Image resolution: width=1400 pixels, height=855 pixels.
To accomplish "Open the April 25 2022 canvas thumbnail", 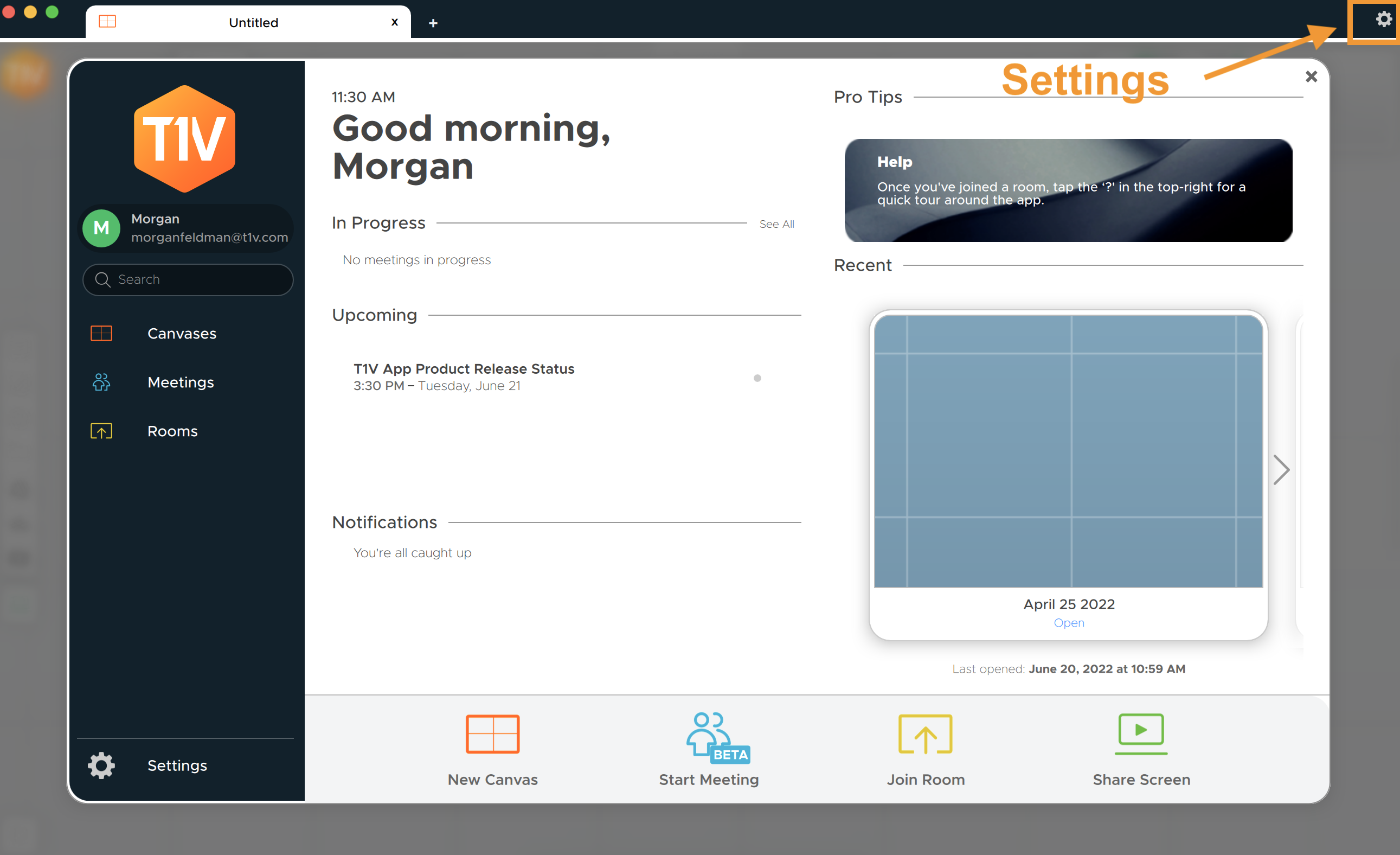I will pyautogui.click(x=1068, y=451).
